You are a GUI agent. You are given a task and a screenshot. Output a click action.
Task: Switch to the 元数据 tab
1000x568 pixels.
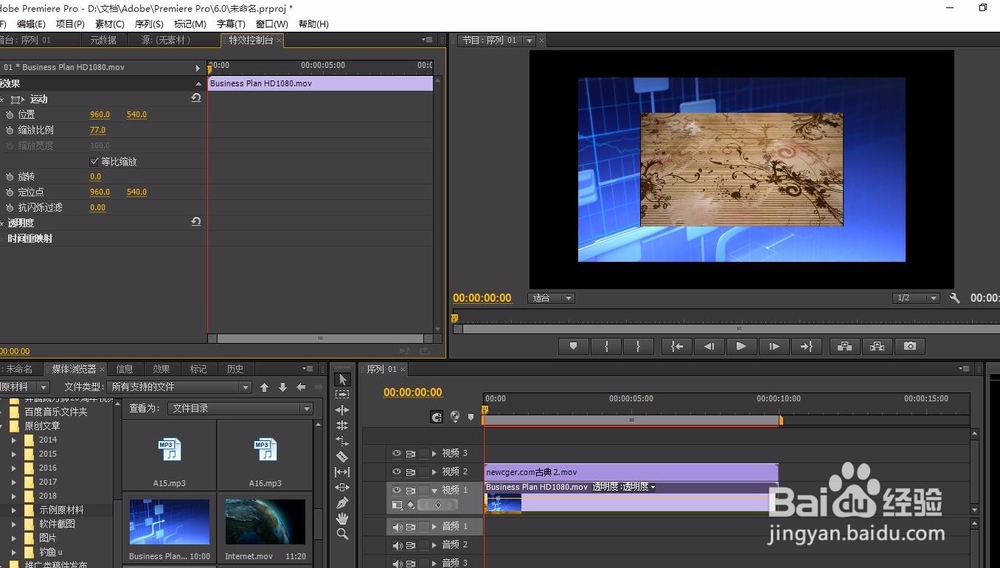click(103, 40)
